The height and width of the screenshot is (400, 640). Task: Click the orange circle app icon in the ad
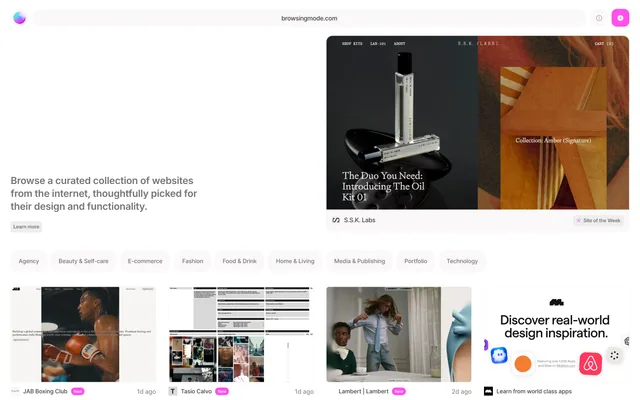522,364
